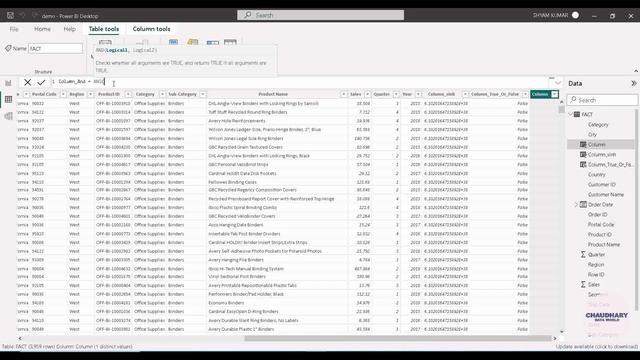Click the Save icon in title bar
The image size is (640, 360).
[10, 16]
